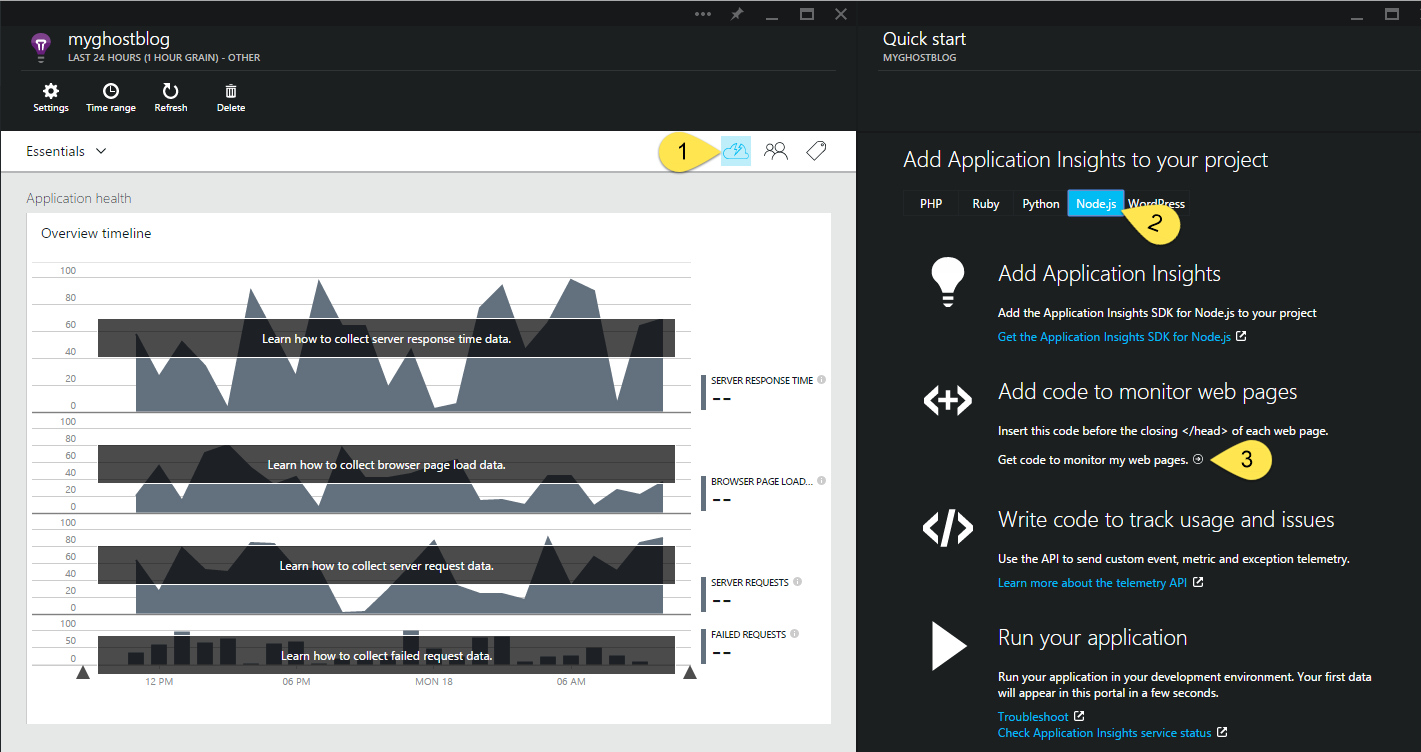Select the Python tab
Viewport: 1421px width, 752px height.
coord(1041,203)
